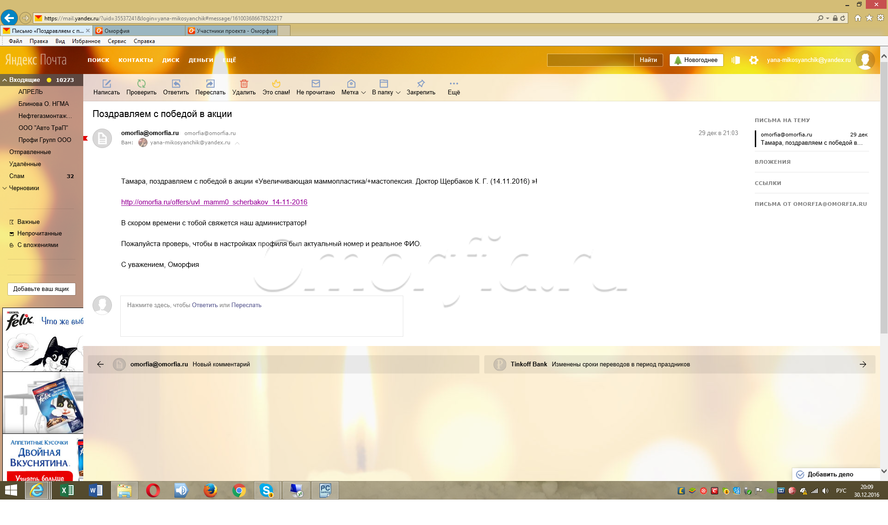Open the omorfia.ru offer link in email
888x525 pixels.
pyautogui.click(x=214, y=202)
